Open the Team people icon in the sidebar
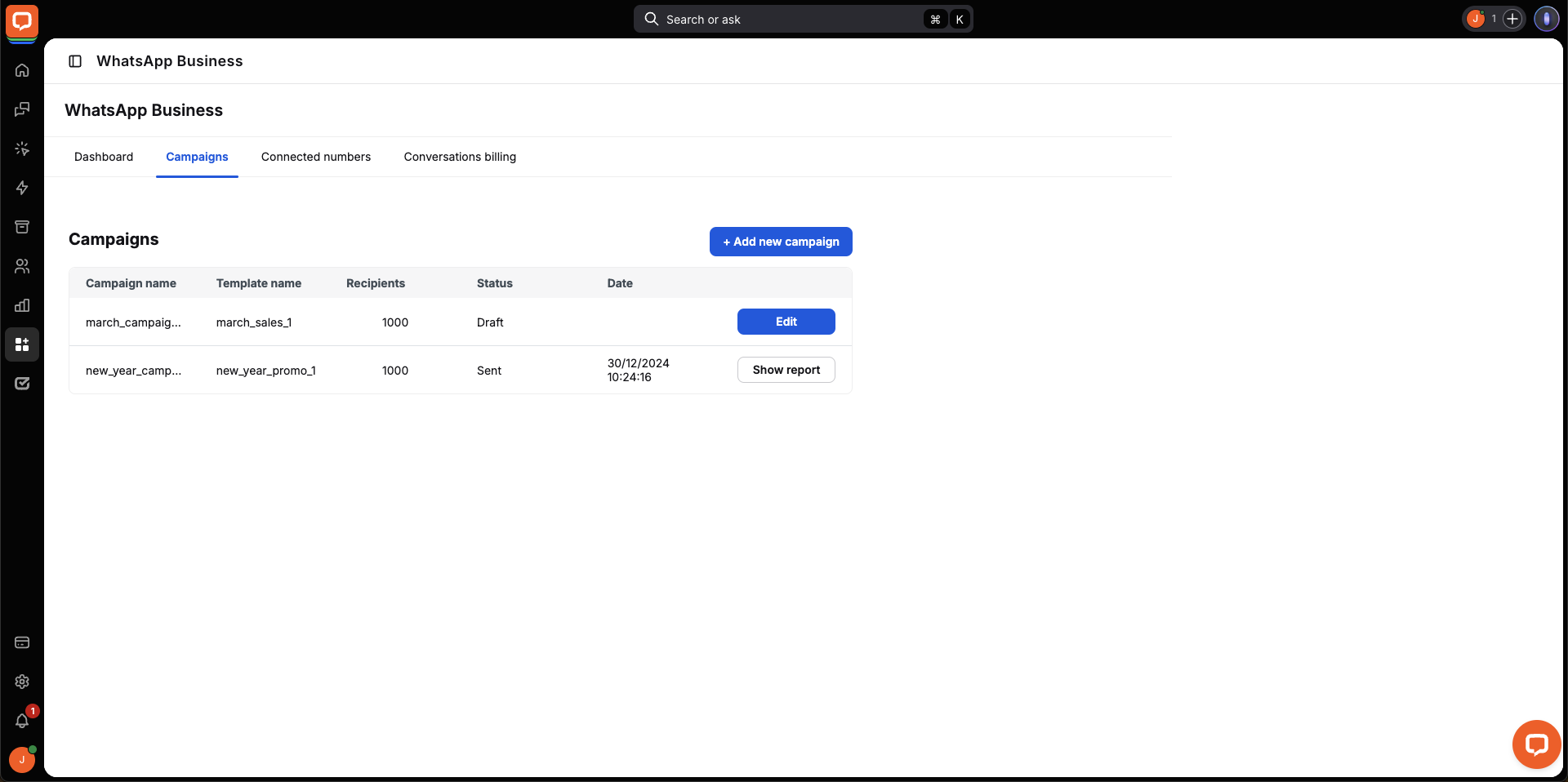This screenshot has height=782, width=1568. [x=22, y=266]
